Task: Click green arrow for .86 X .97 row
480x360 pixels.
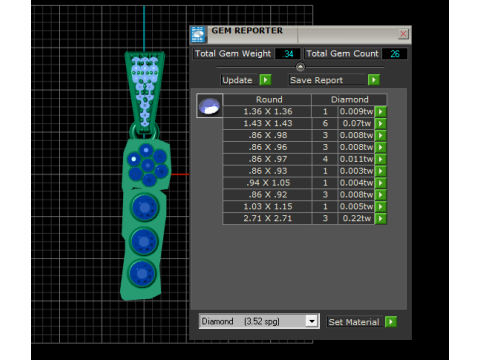Action: pos(380,159)
